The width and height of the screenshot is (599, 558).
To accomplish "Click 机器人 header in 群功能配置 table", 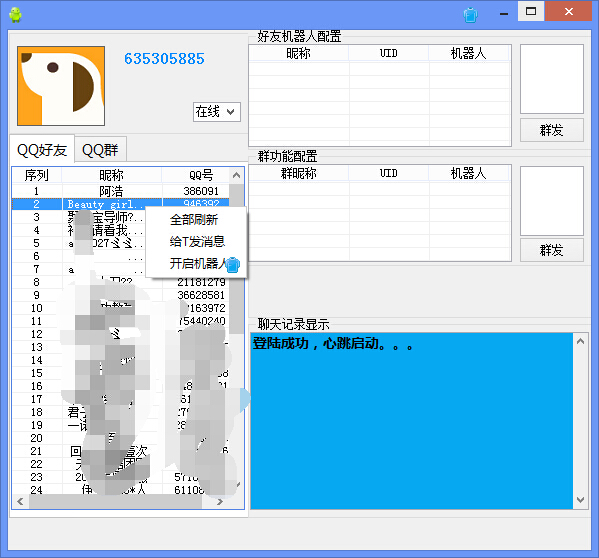I will coord(469,173).
